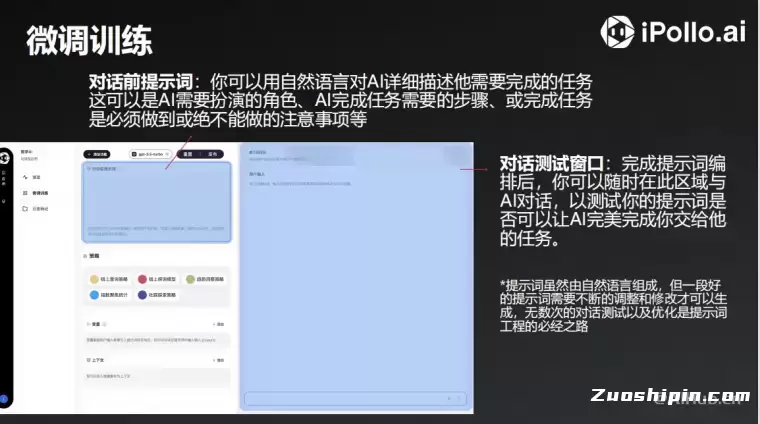Viewport: 760px width, 424px height.
Task: Open the middle fine-tune training menu item
Action: (x=40, y=192)
